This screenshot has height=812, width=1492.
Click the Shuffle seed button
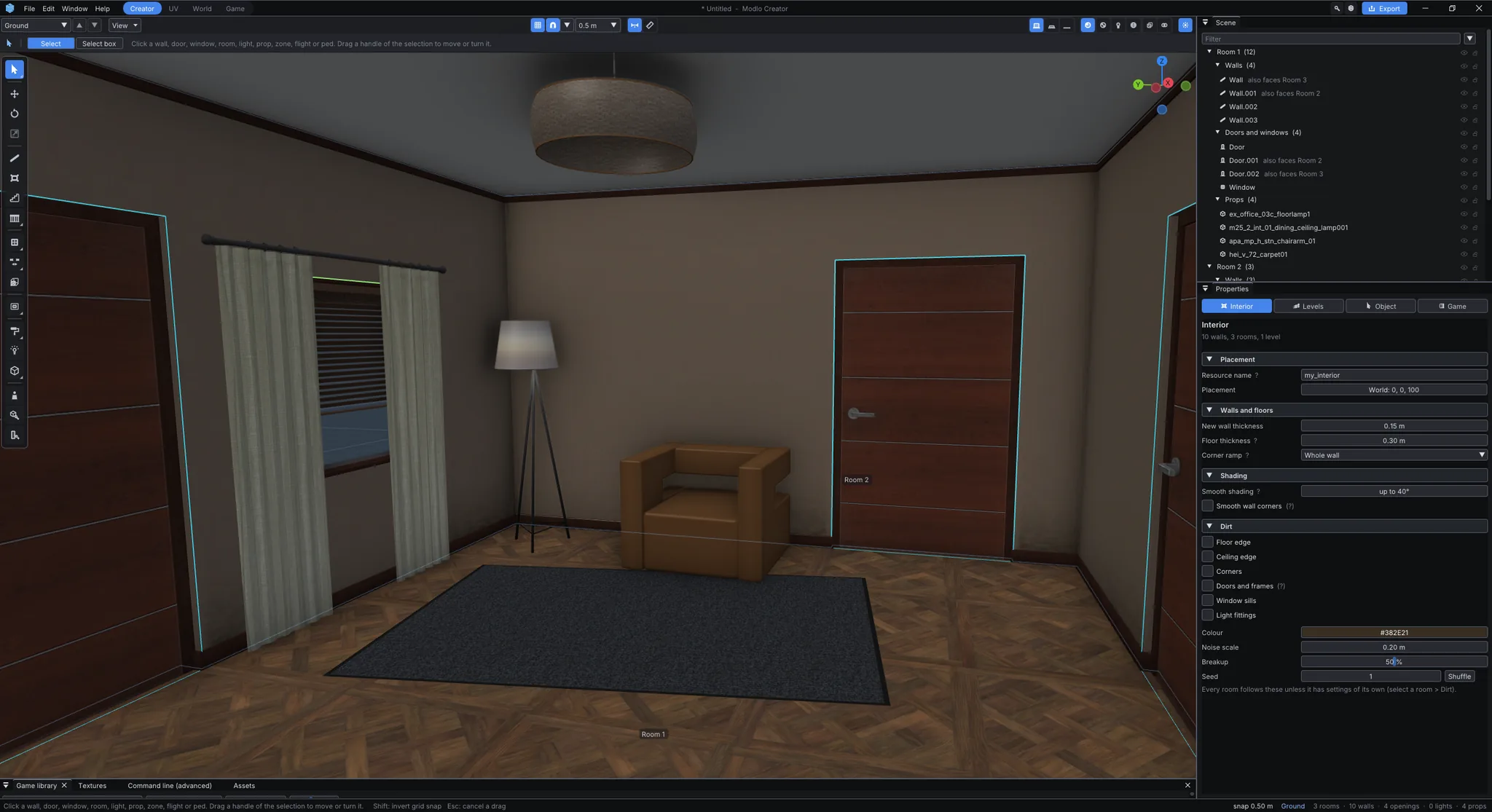tap(1459, 677)
